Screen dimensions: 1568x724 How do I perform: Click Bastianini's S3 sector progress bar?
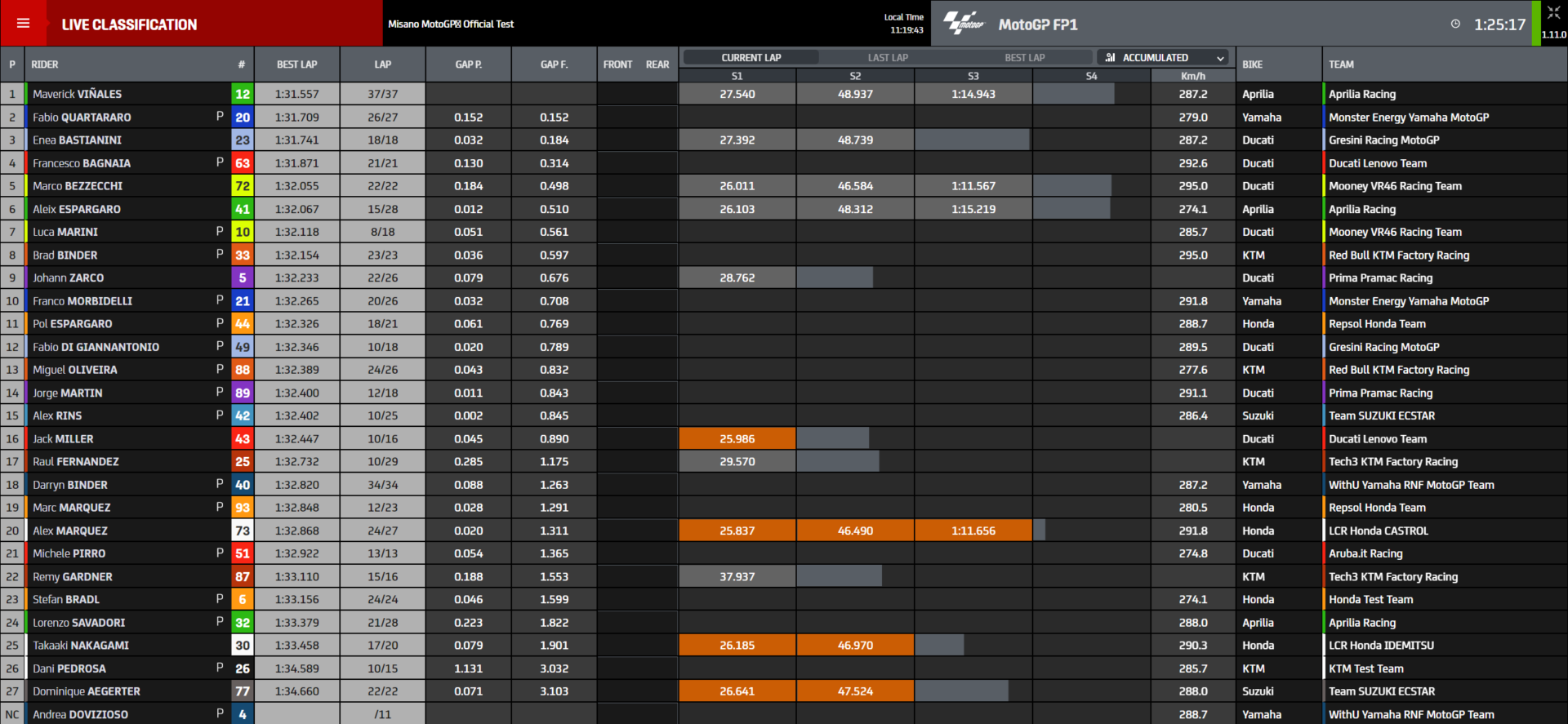tap(973, 140)
